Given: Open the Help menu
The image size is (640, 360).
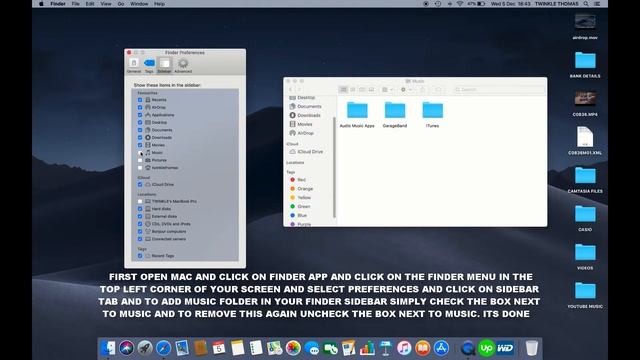Looking at the screenshot, I should click(160, 4).
